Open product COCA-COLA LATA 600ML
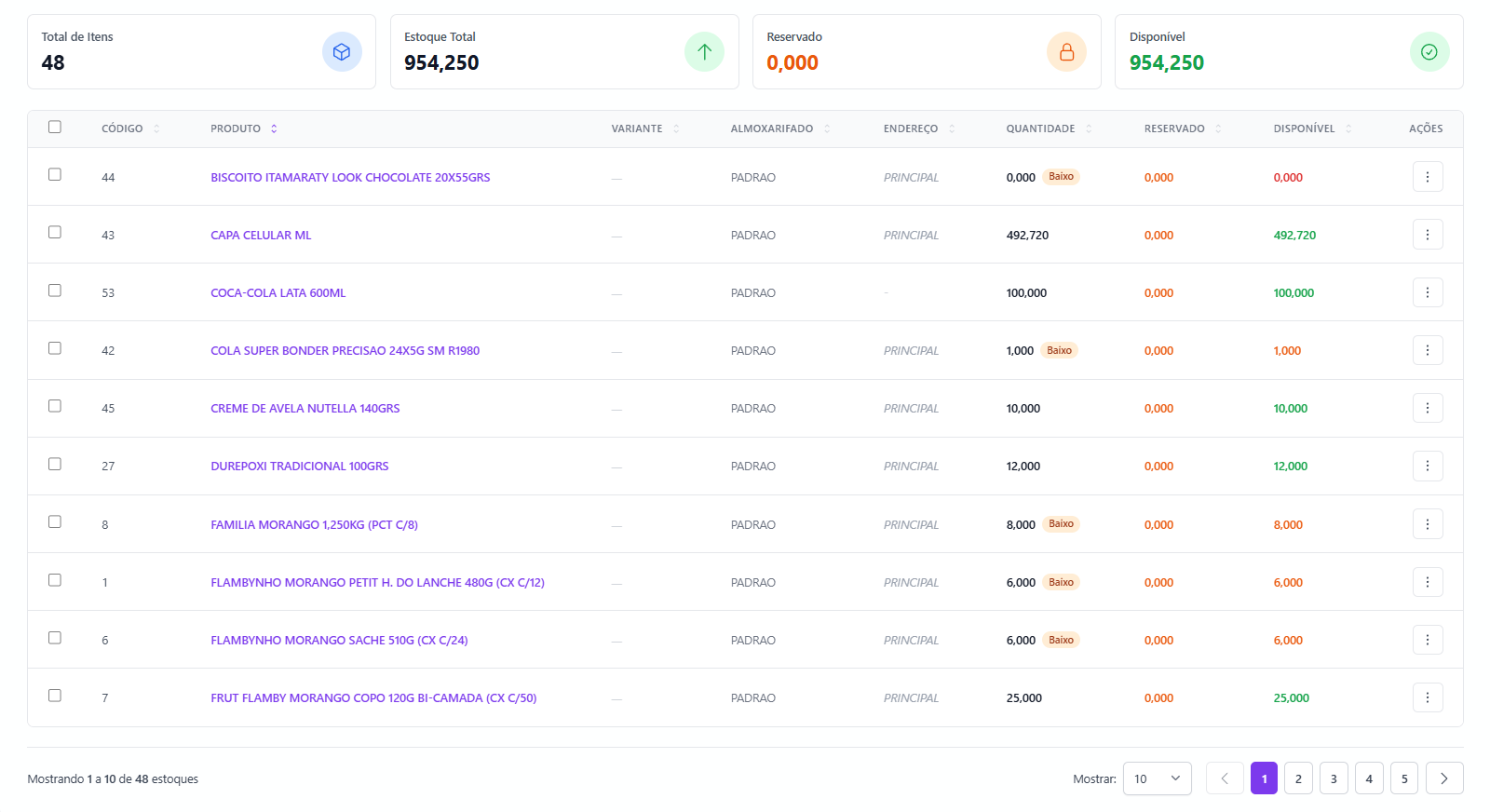Image resolution: width=1490 pixels, height=812 pixels. coord(278,292)
